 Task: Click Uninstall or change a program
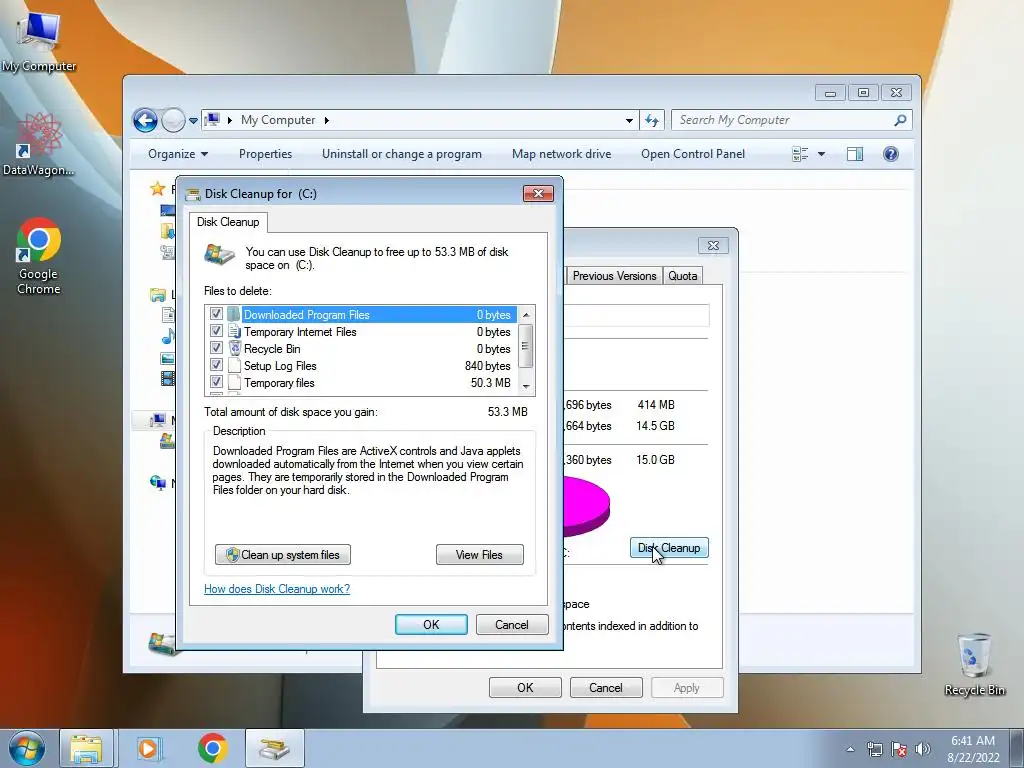coord(402,154)
